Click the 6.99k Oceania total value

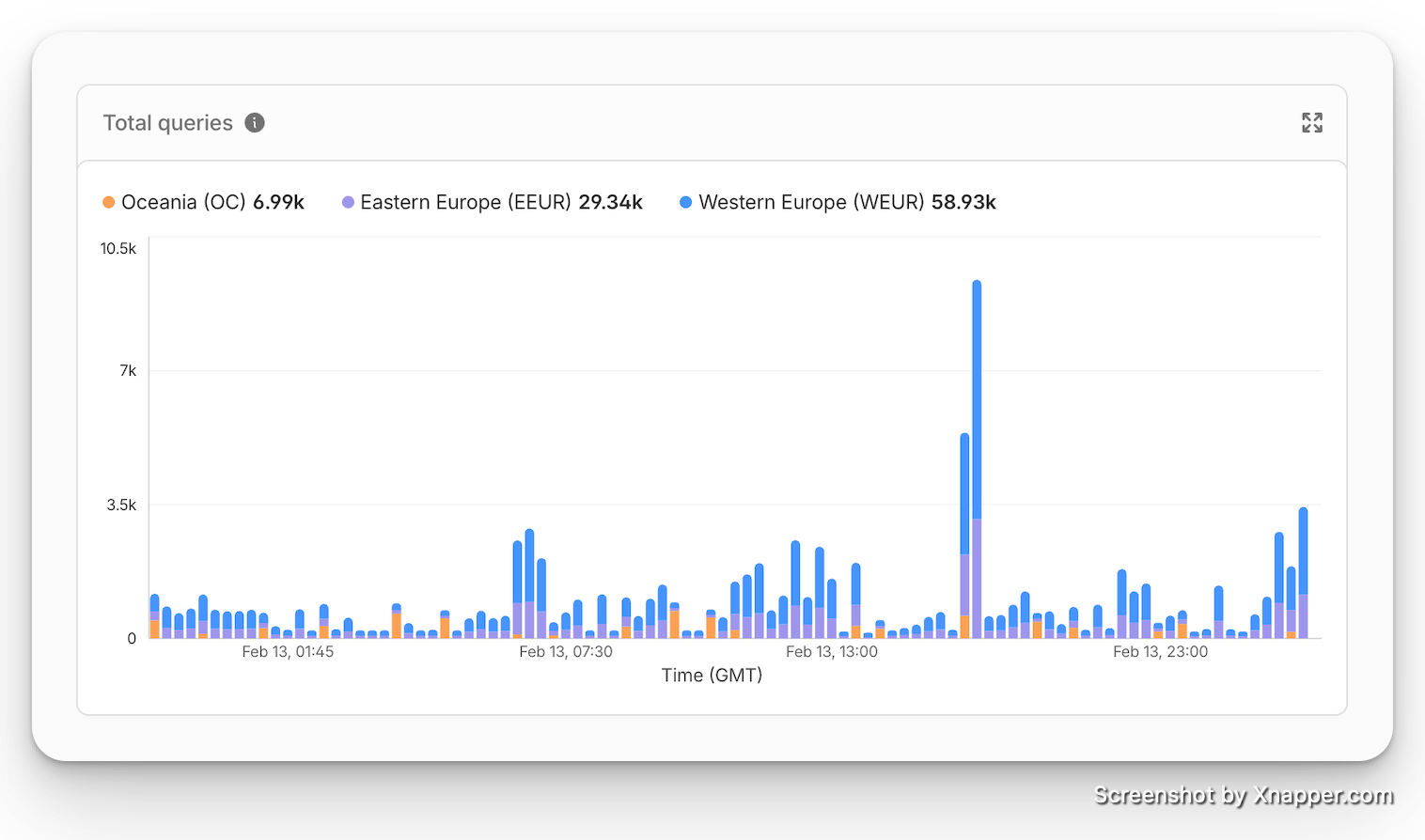[x=278, y=201]
